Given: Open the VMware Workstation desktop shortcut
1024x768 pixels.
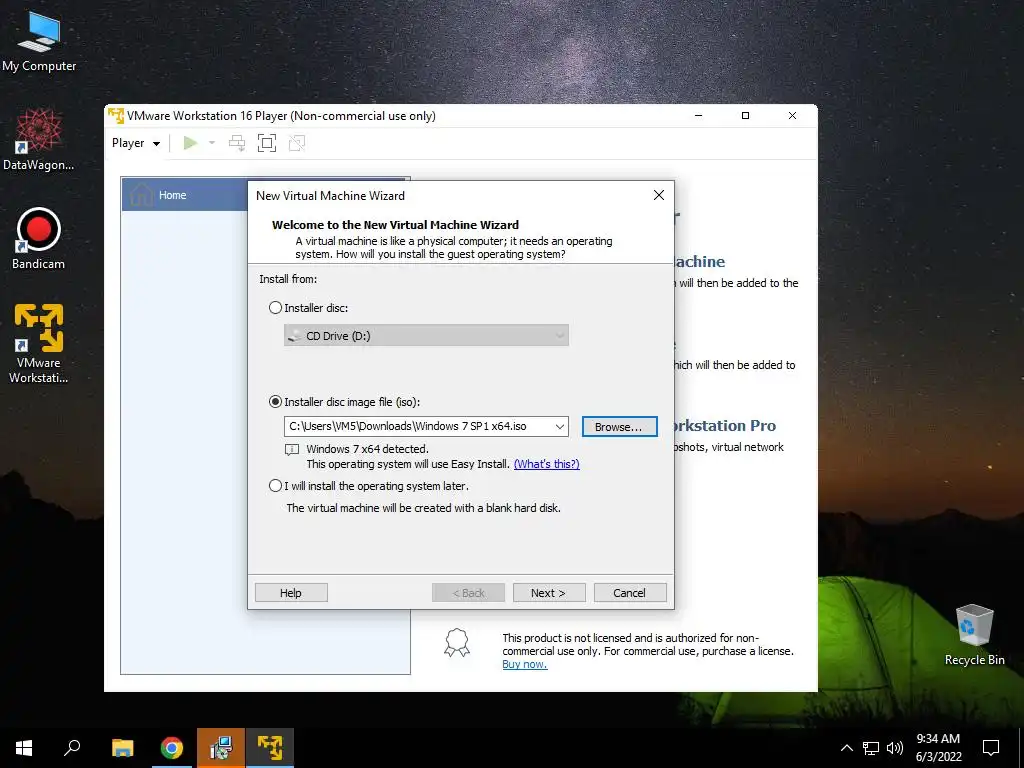Looking at the screenshot, I should coord(39,343).
